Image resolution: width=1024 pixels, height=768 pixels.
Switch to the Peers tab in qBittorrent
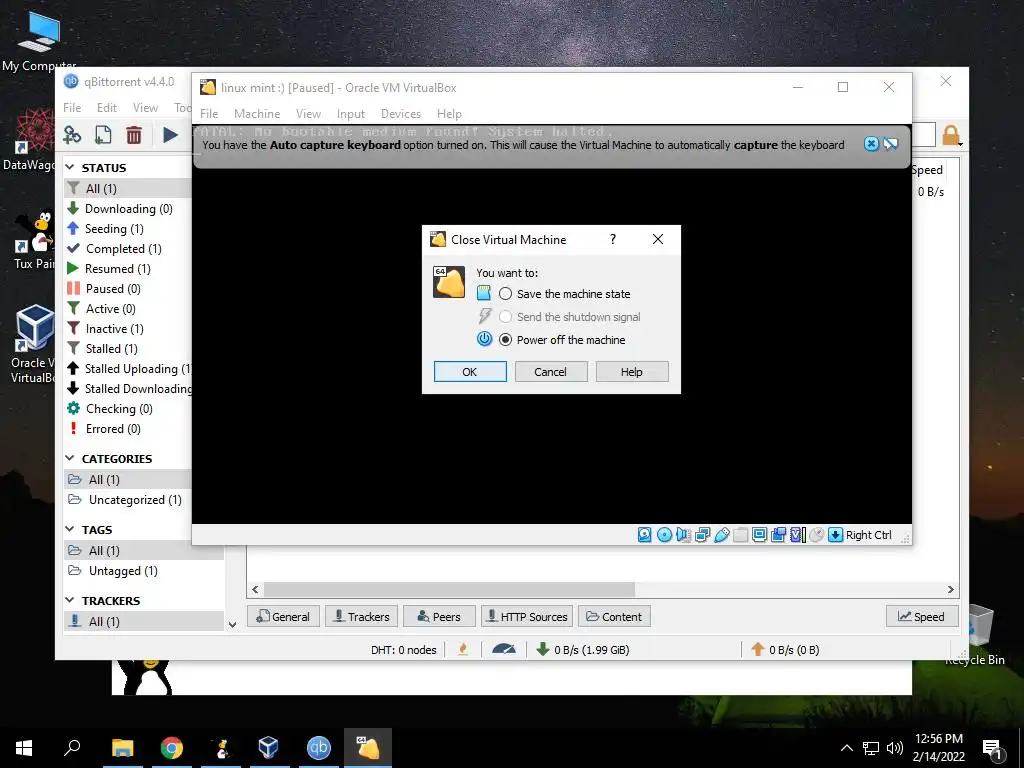click(x=439, y=616)
